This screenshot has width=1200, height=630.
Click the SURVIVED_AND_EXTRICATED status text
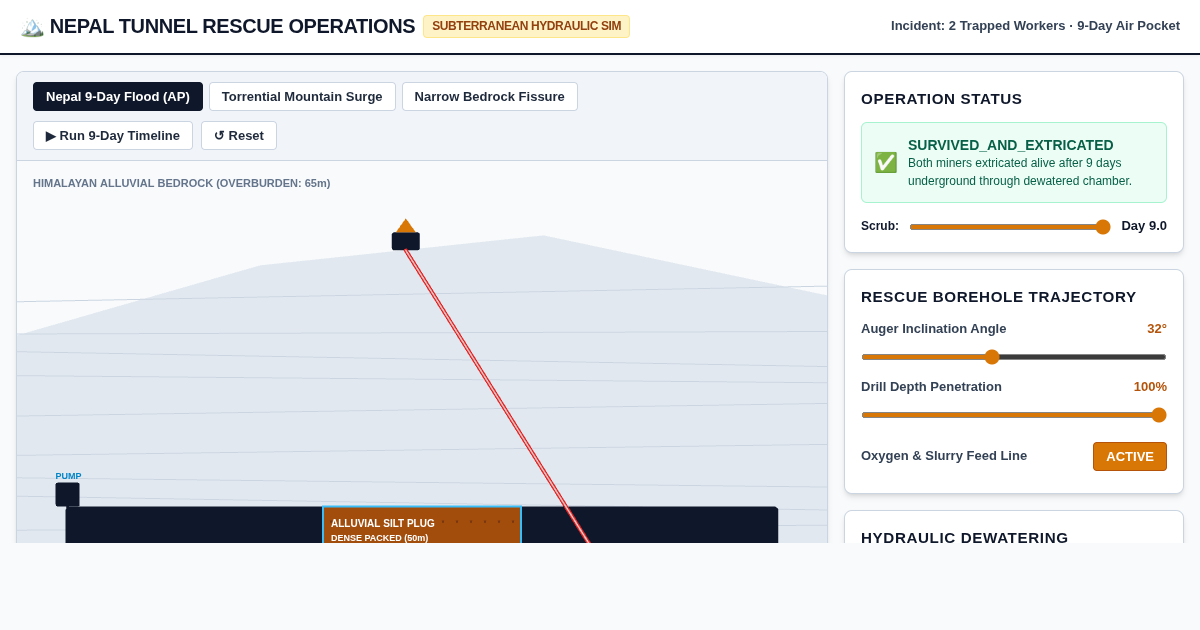click(1011, 145)
